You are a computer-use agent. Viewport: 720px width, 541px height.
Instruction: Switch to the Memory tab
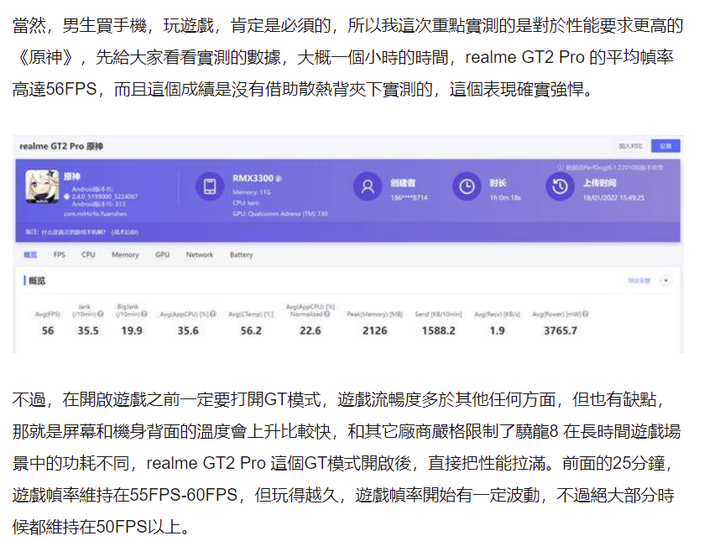[125, 254]
